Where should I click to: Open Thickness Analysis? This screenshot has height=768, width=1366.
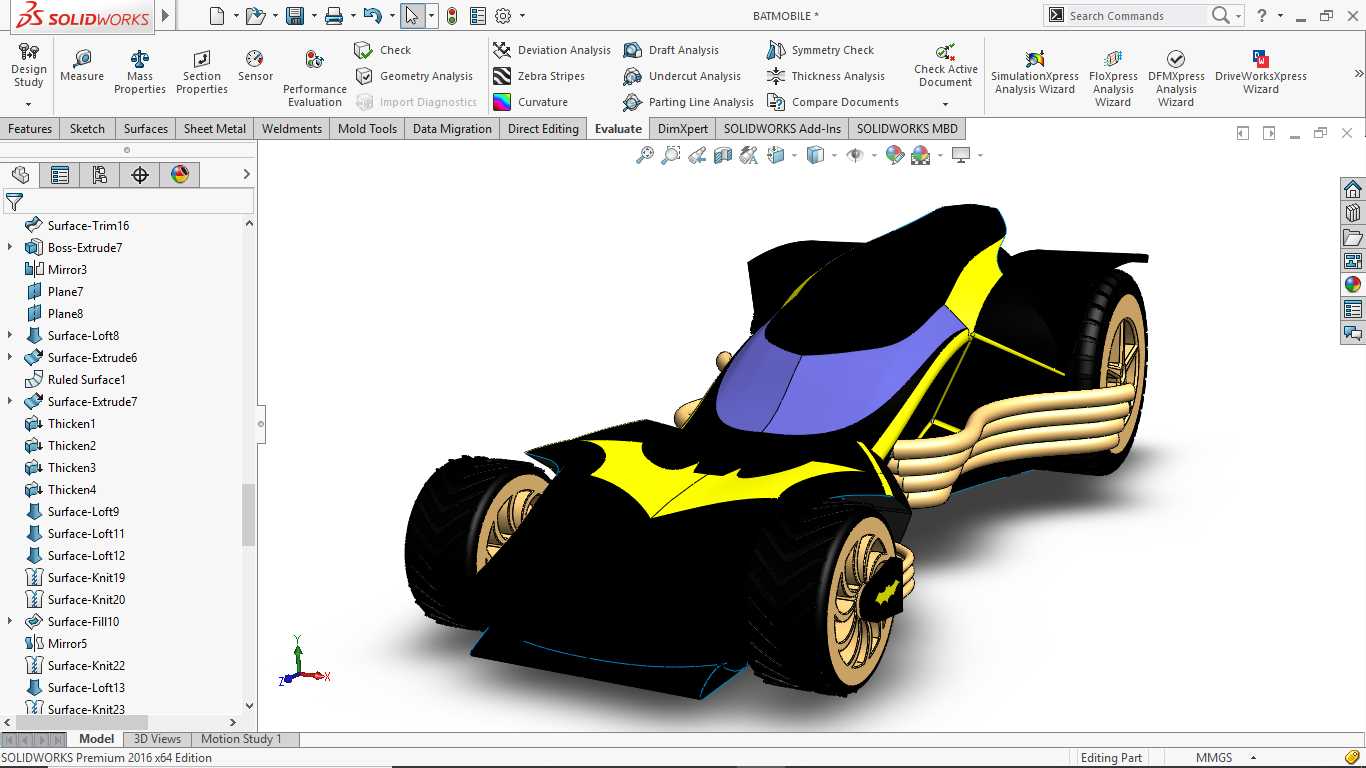point(825,76)
